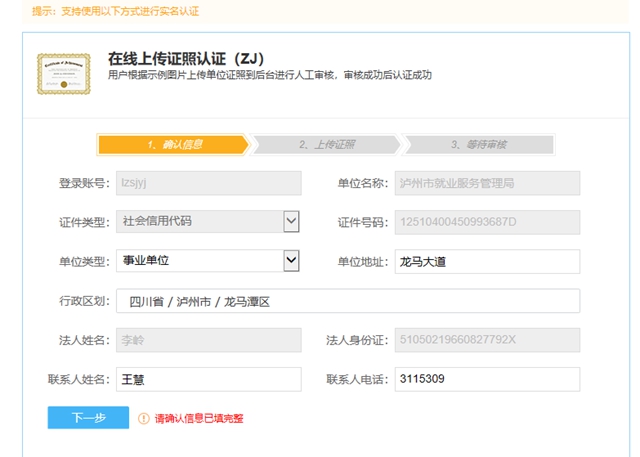Click the 下一步 button
This screenshot has height=457, width=640.
pos(88,417)
